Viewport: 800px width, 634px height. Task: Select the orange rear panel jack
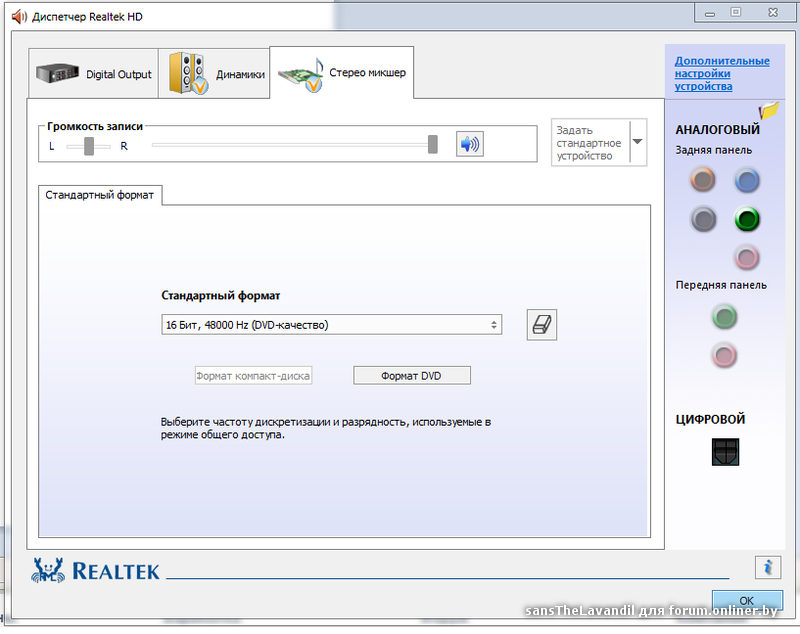[703, 180]
